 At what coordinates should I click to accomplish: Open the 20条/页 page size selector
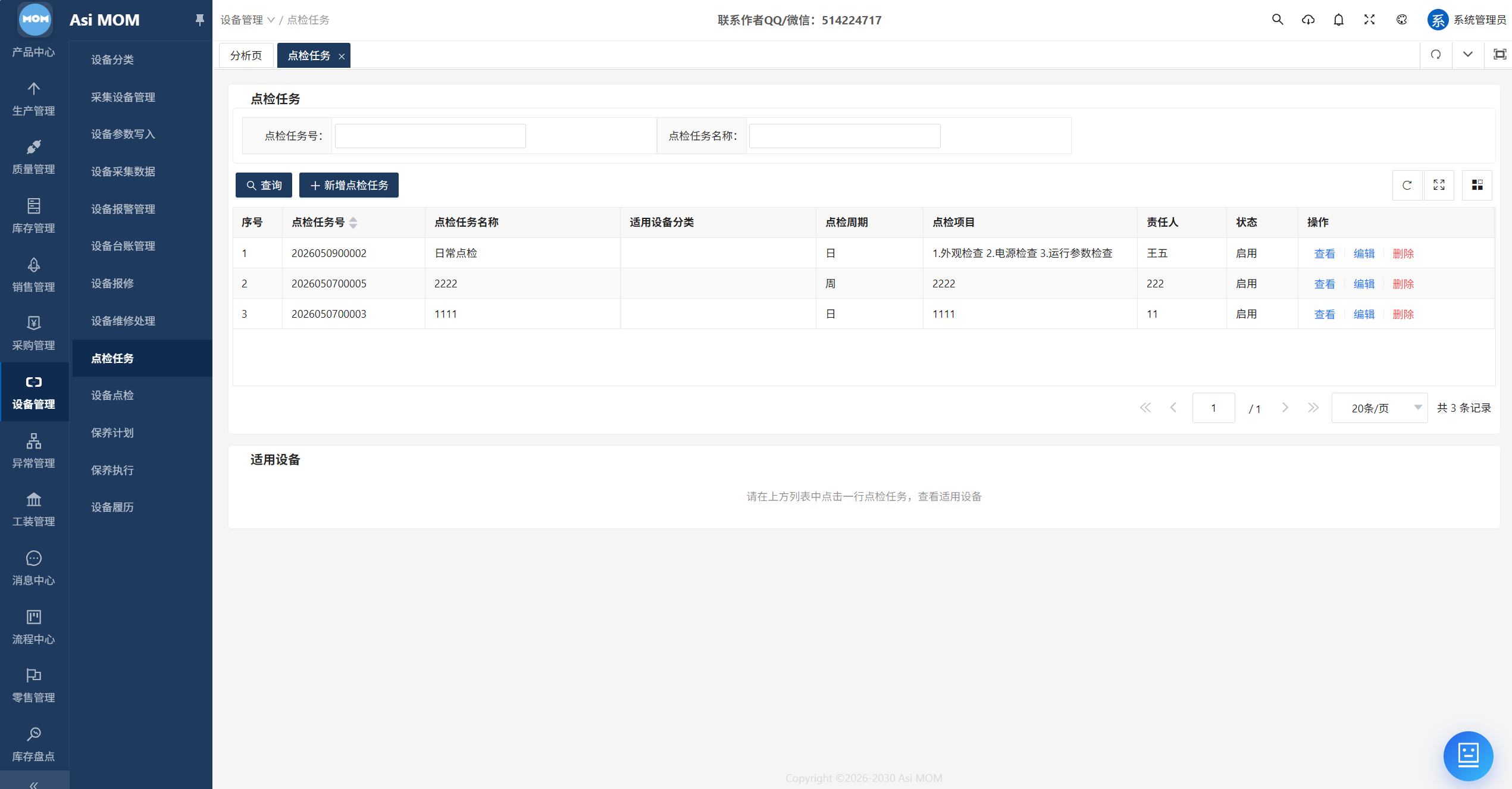(x=1379, y=408)
